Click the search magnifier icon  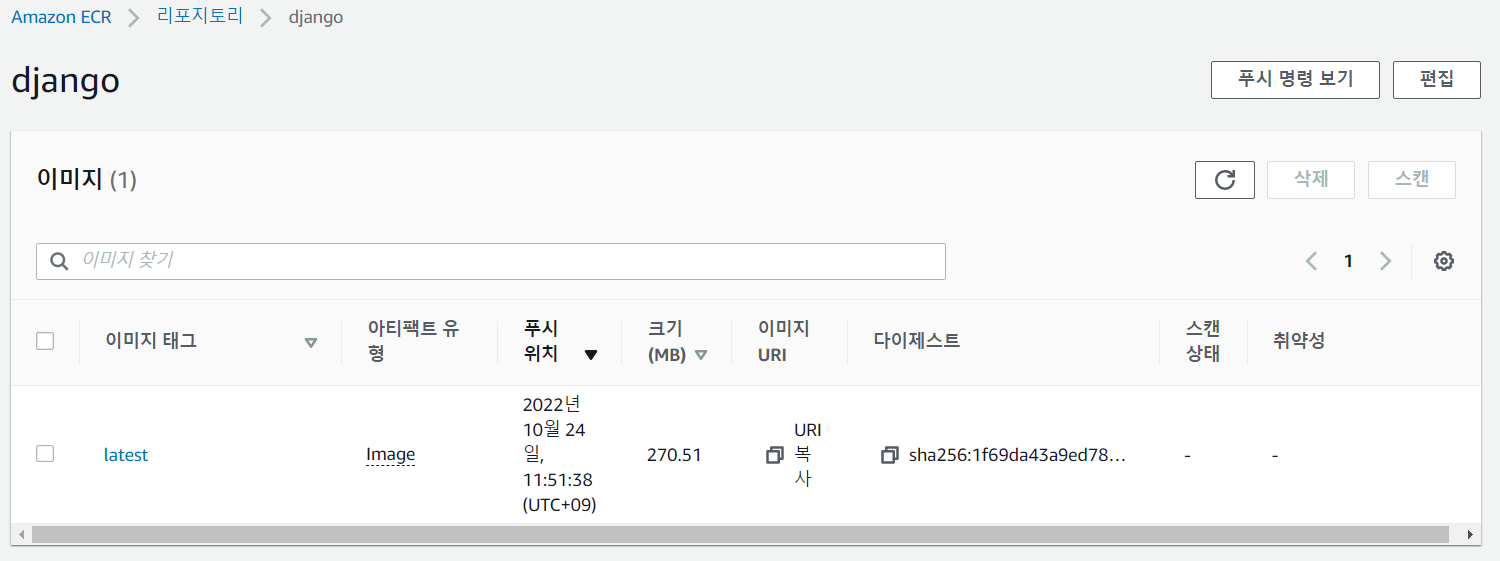click(x=60, y=261)
